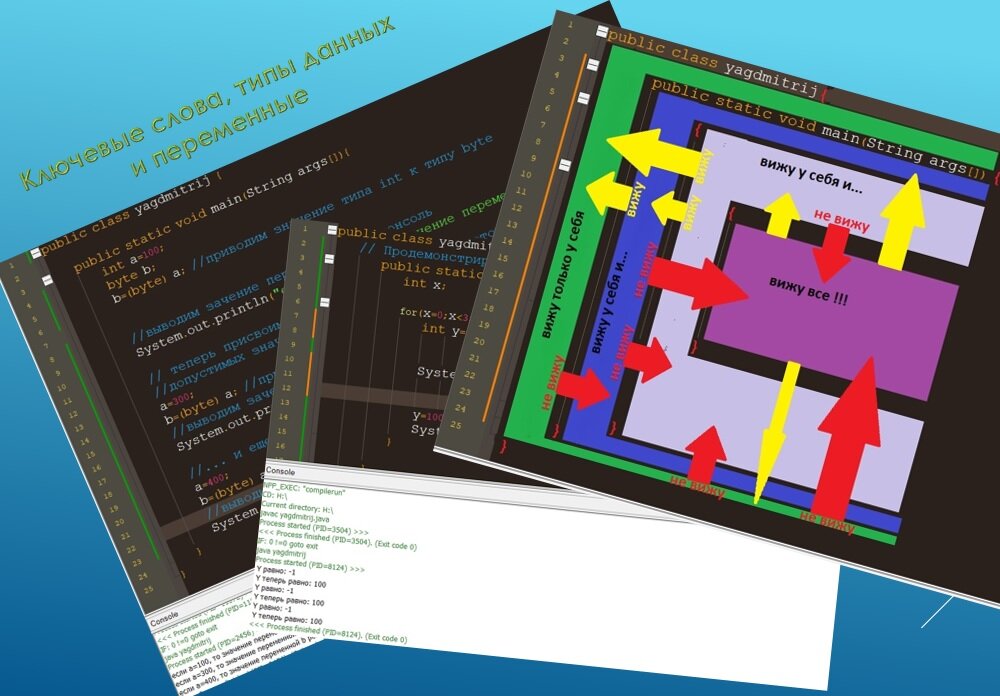Click the slide title 'Ключевые слова, типы данных'
The width and height of the screenshot is (1000, 696).
coord(209,103)
